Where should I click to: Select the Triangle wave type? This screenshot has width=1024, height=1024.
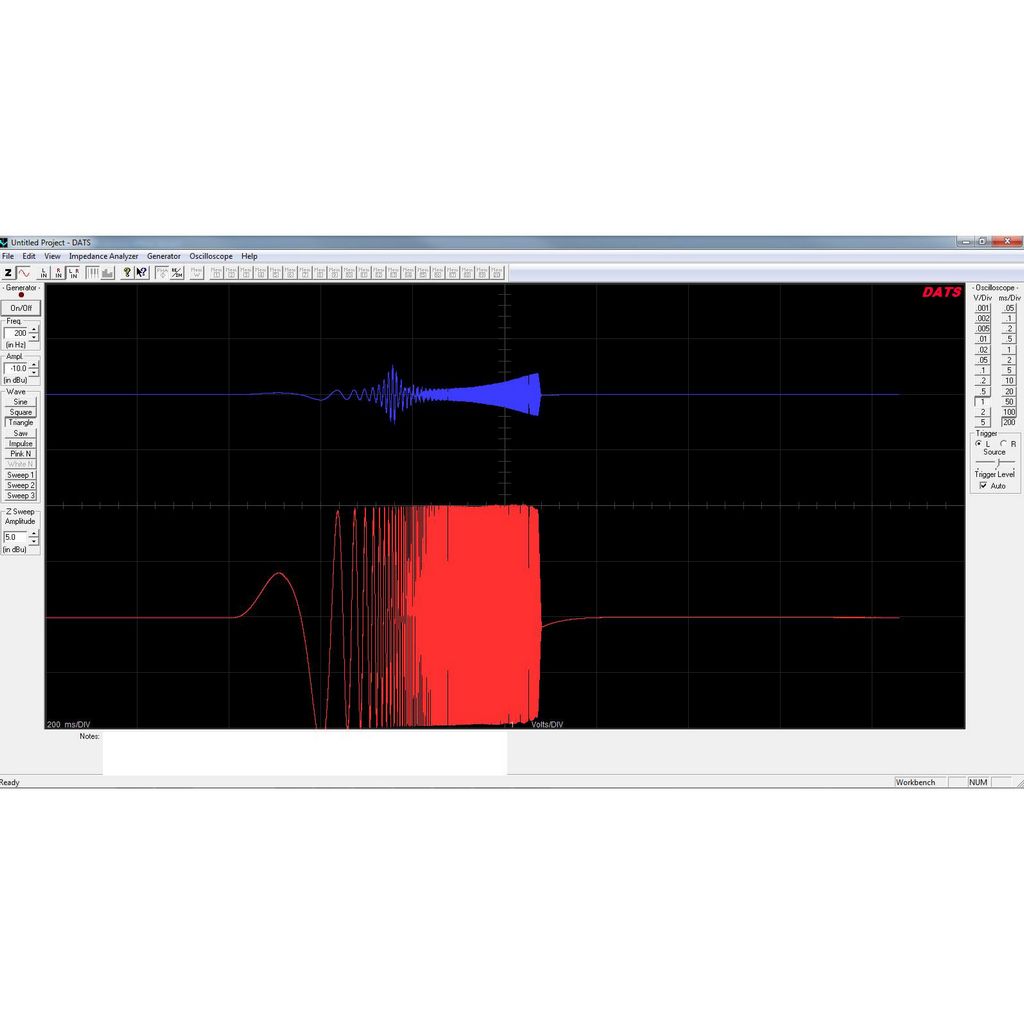click(20, 423)
